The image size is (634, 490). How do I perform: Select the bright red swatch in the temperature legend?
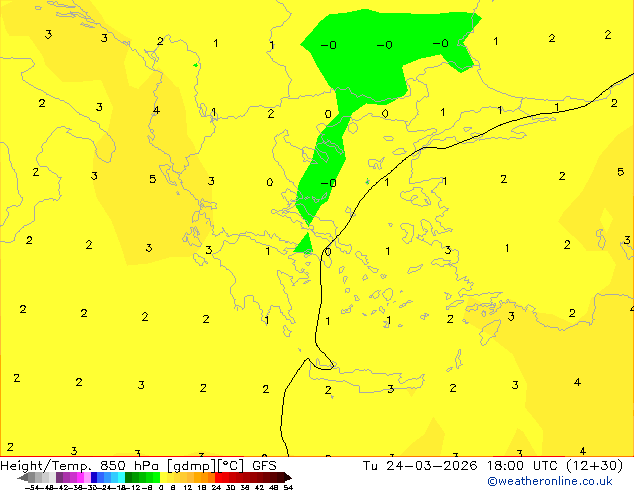[x=218, y=477]
